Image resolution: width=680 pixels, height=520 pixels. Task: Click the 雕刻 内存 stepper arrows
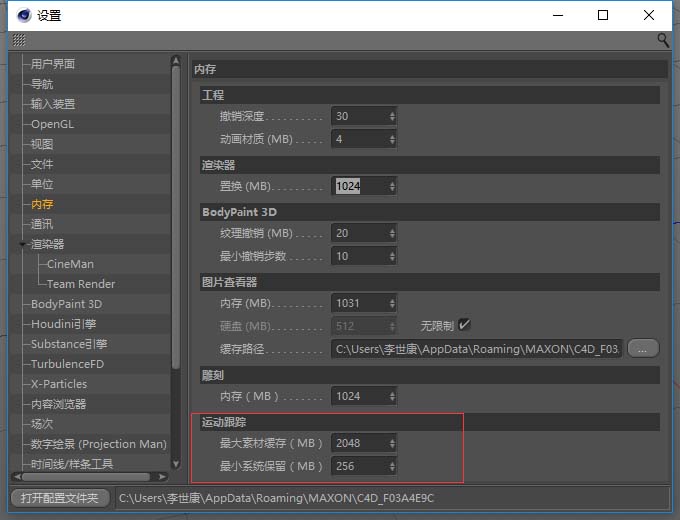tap(392, 396)
